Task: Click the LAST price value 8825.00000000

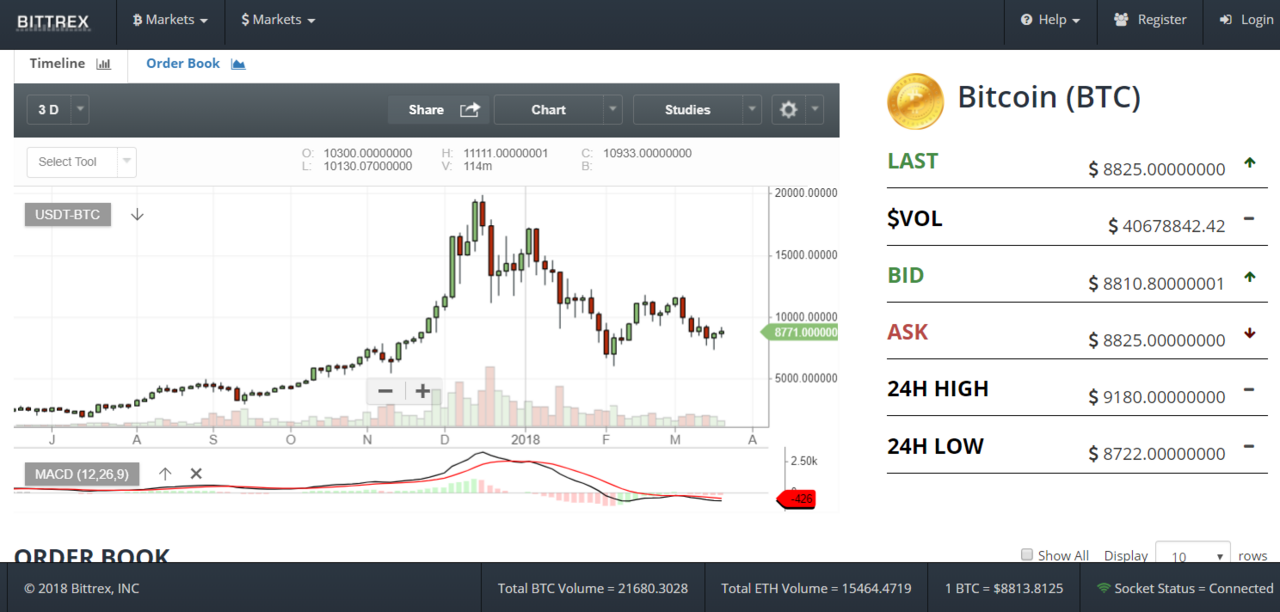Action: 1164,170
